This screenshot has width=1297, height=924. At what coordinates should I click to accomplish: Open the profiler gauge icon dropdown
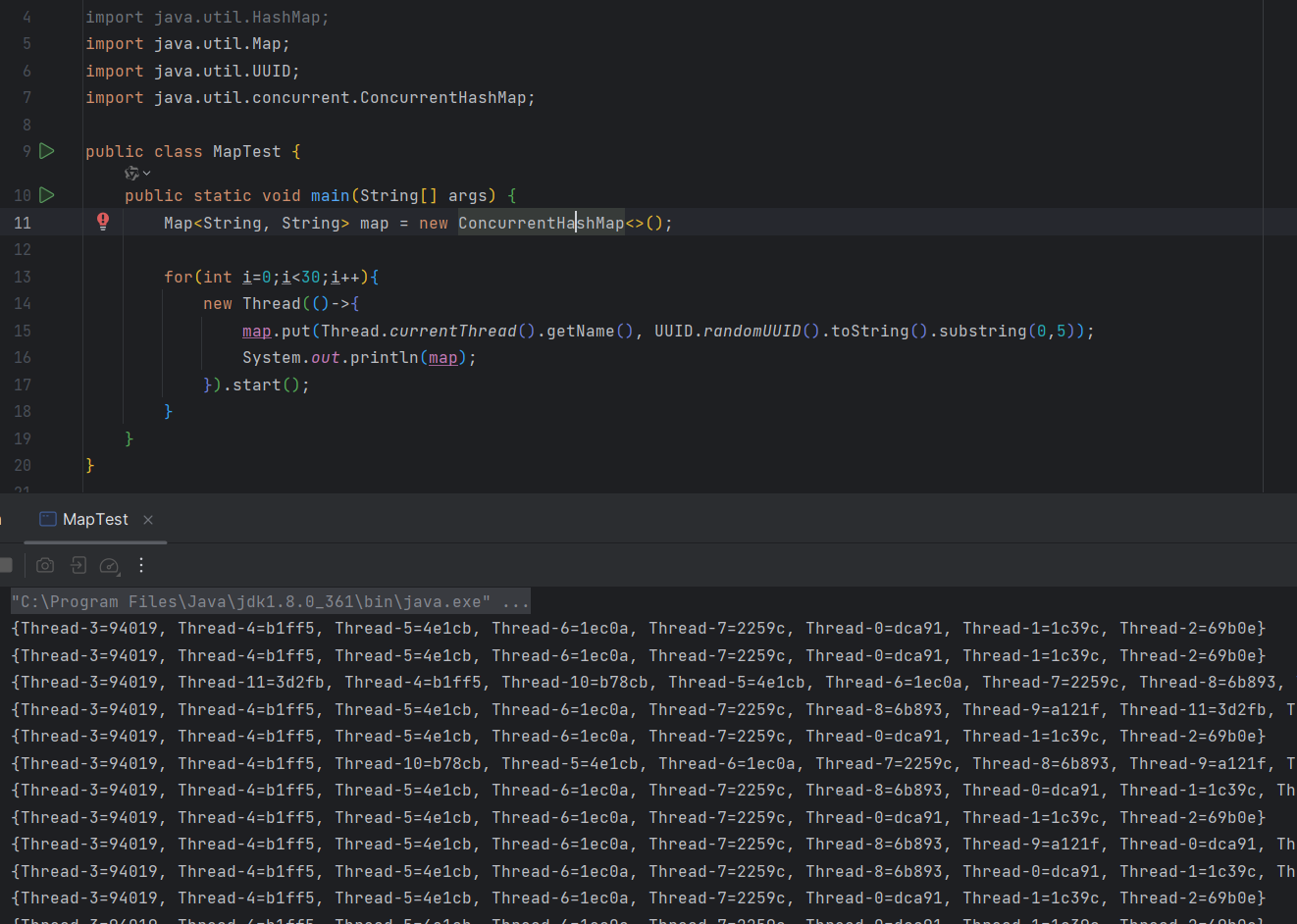pos(110,565)
